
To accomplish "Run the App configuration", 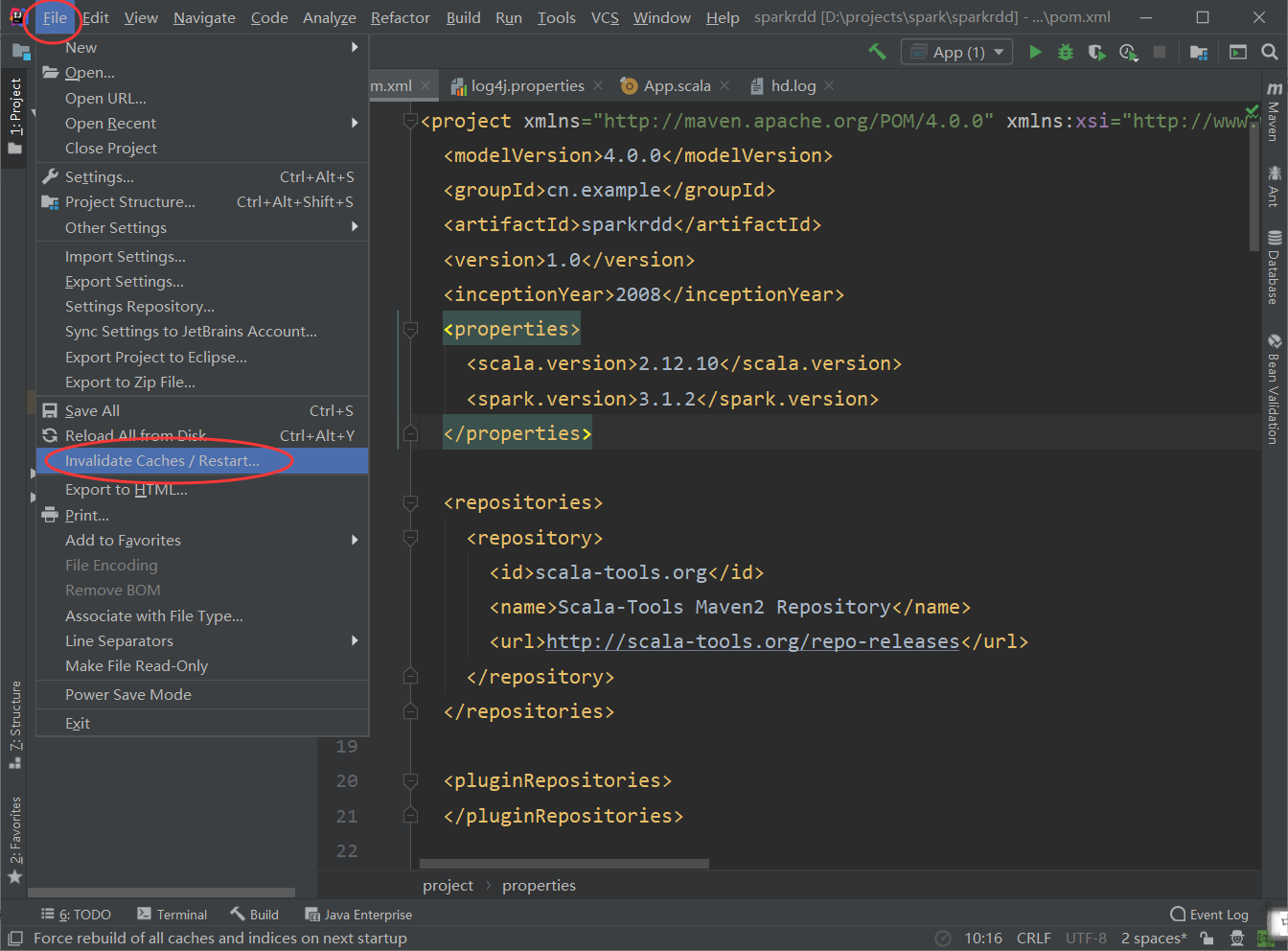I will (1035, 52).
